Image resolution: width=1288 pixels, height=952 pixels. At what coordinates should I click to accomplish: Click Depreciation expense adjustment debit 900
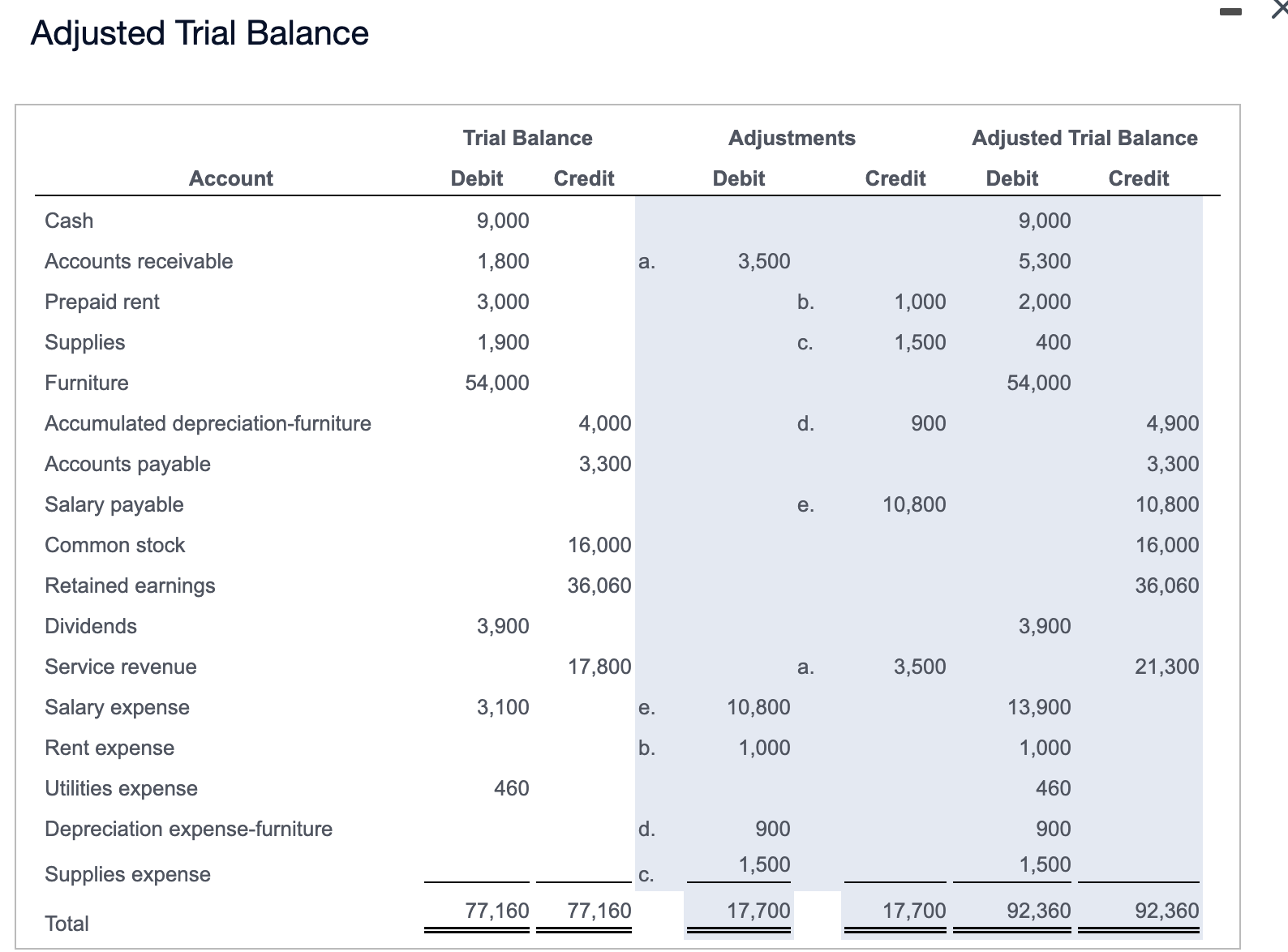coord(773,829)
